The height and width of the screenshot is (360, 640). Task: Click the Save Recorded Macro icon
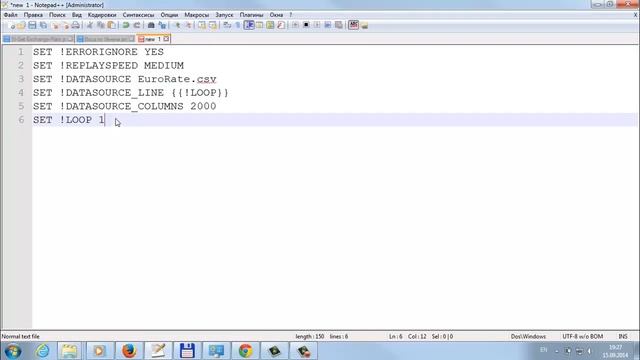pyautogui.click(x=338, y=25)
